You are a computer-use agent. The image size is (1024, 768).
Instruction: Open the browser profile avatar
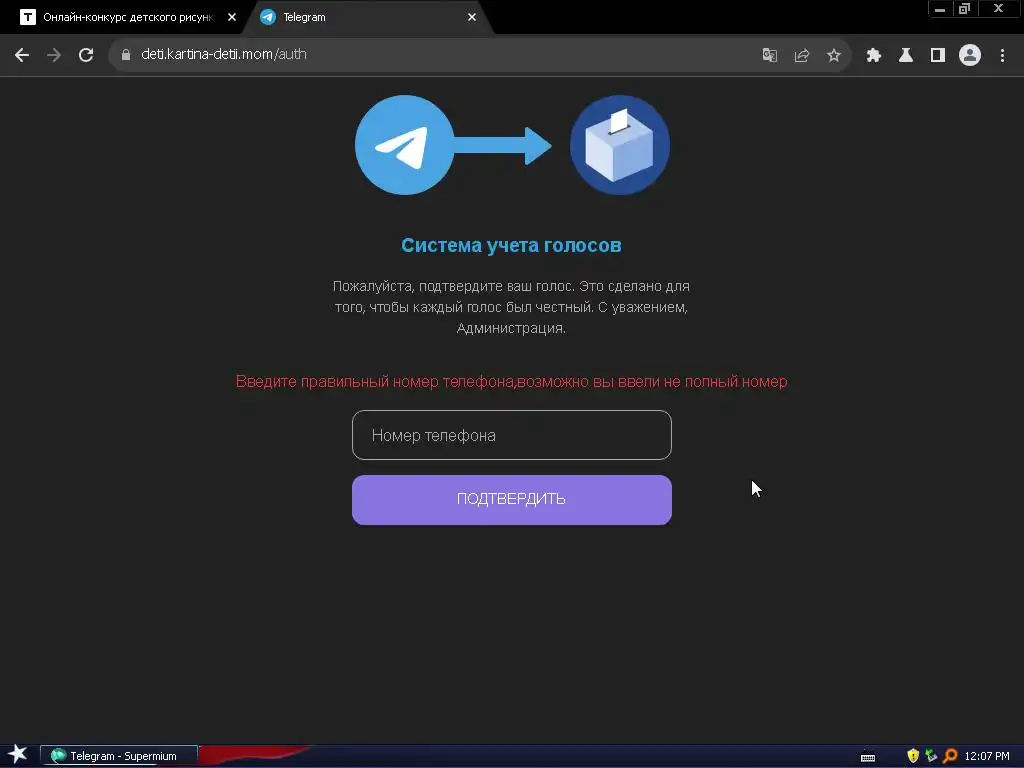coord(970,56)
